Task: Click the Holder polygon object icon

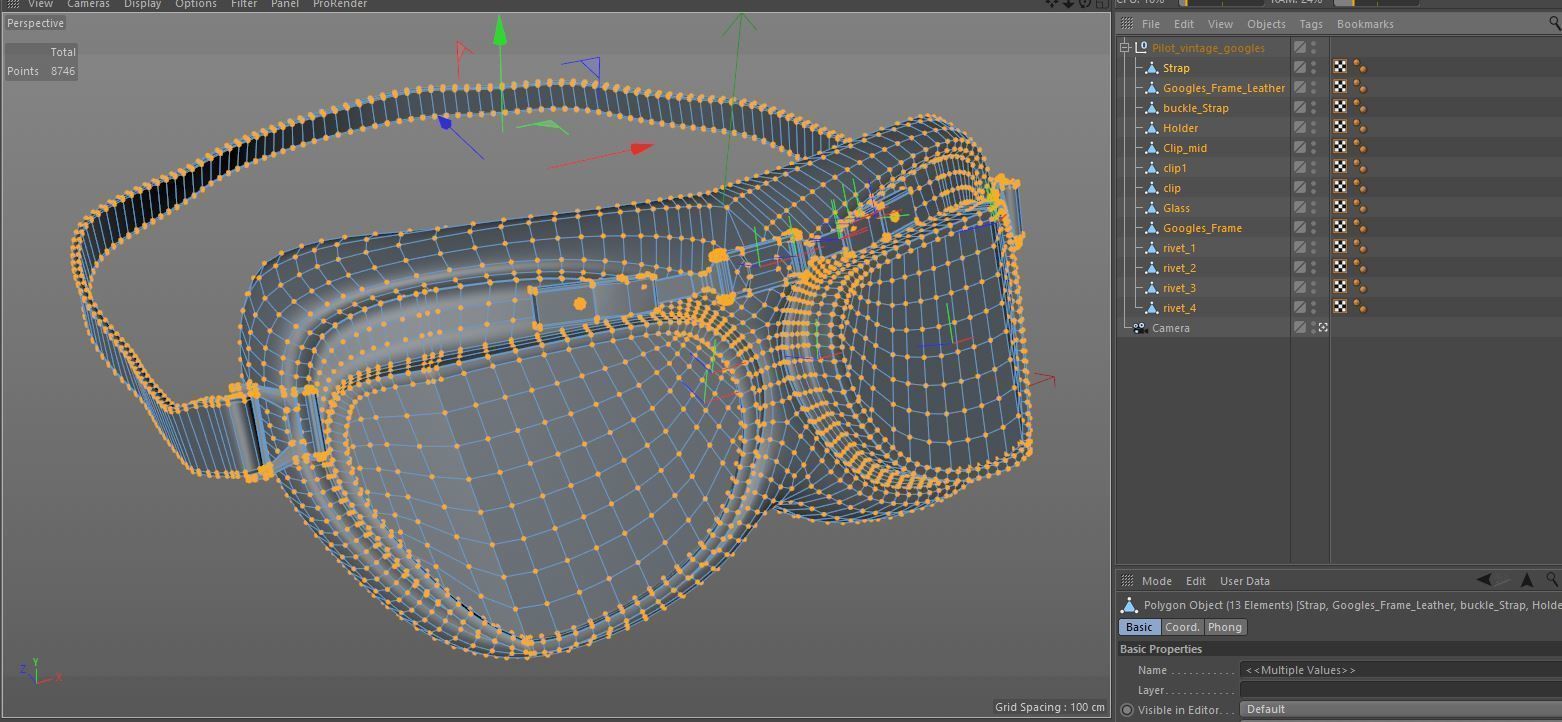Action: [x=1151, y=128]
